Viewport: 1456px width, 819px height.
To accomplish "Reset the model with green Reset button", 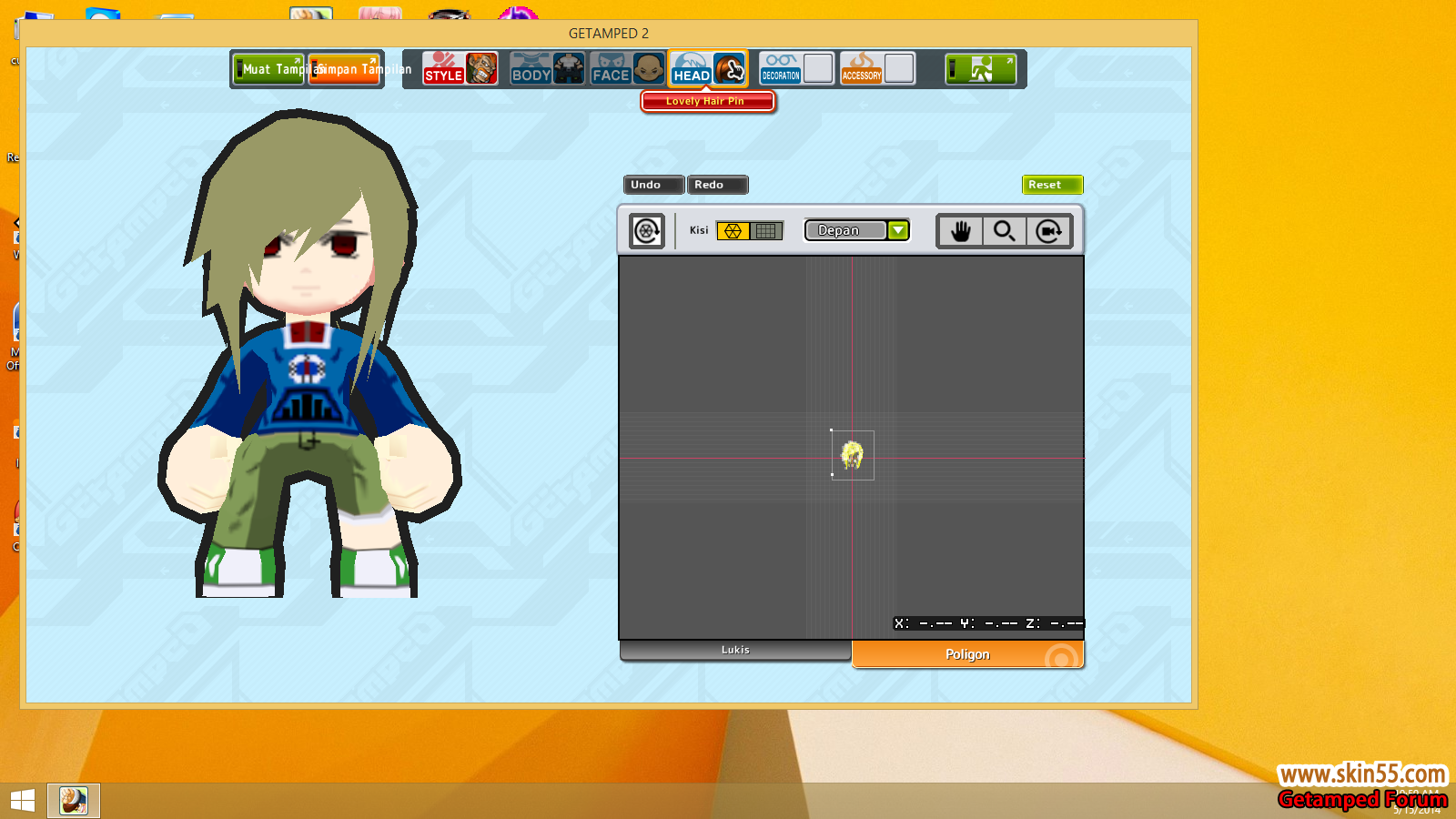I will pos(1052,185).
